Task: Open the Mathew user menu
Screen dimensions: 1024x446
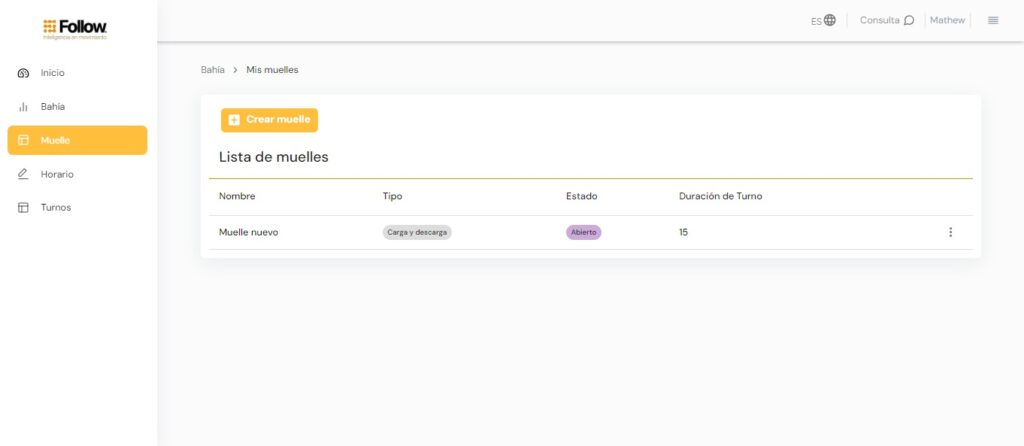Action: pos(947,20)
